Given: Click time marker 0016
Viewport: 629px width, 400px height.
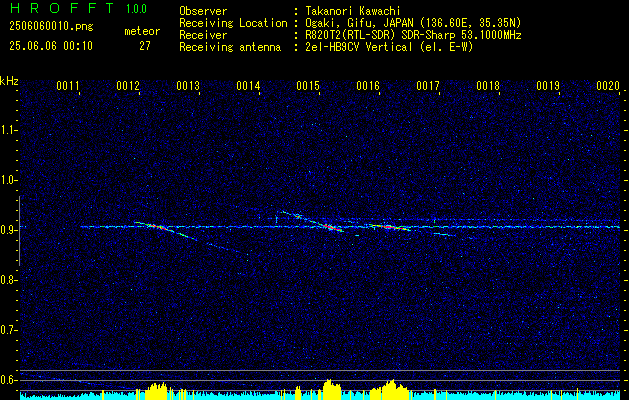Looking at the screenshot, I should point(368,86).
